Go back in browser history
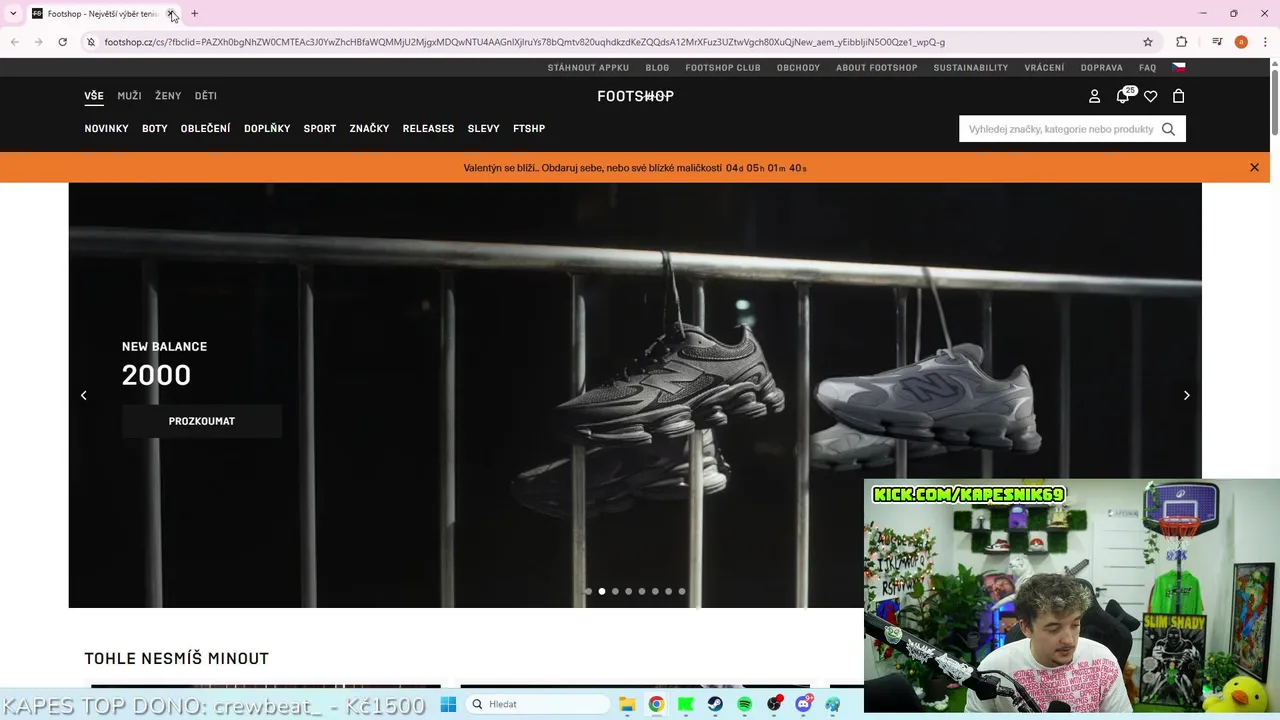The width and height of the screenshot is (1280, 720). 14,42
